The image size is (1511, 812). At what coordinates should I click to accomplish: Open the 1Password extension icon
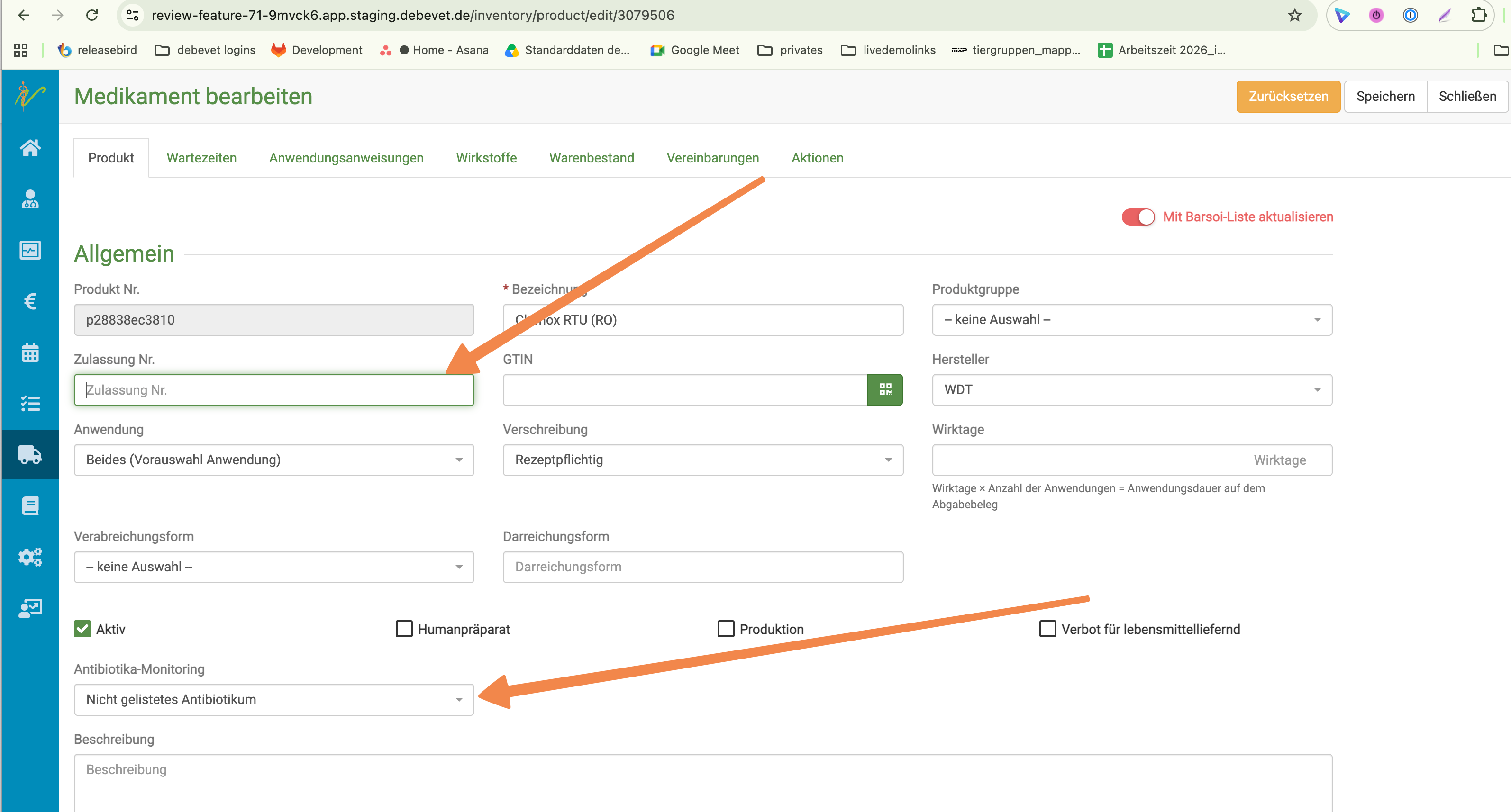click(1410, 15)
